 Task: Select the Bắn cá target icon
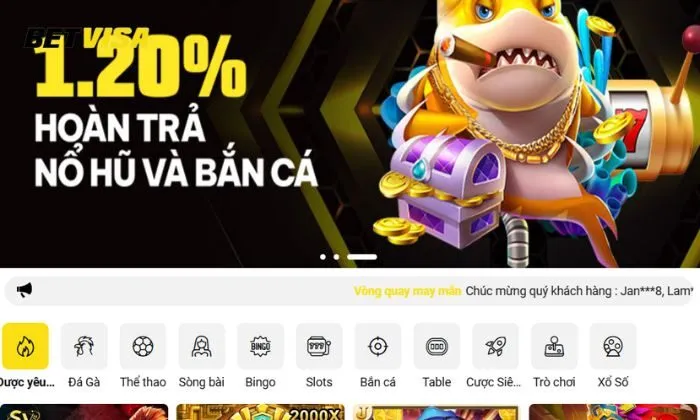point(378,346)
